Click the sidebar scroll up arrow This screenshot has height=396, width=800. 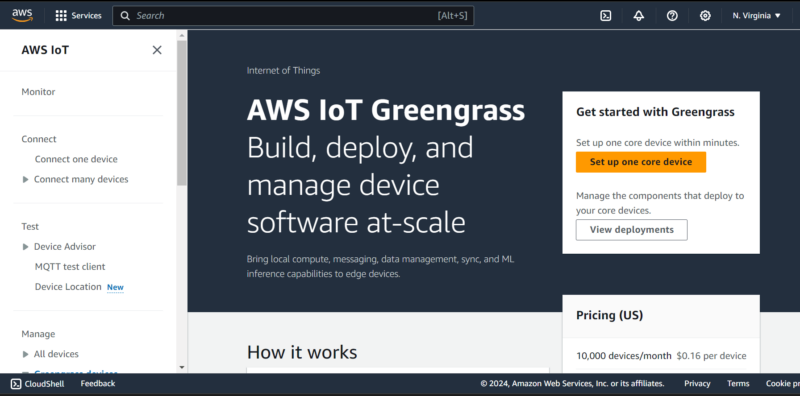pyautogui.click(x=182, y=35)
